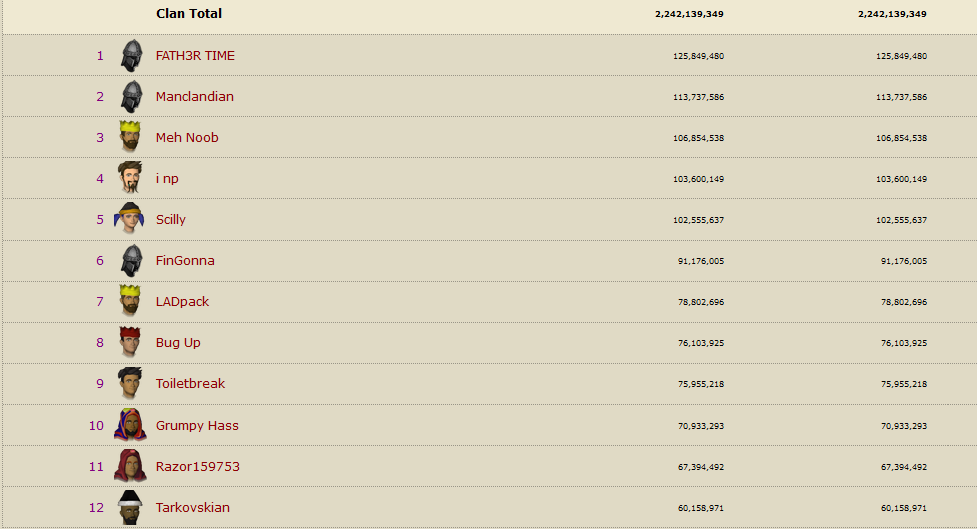Viewport: 977px width, 529px height.
Task: Click i np's bearded avatar icon
Action: coord(130,178)
